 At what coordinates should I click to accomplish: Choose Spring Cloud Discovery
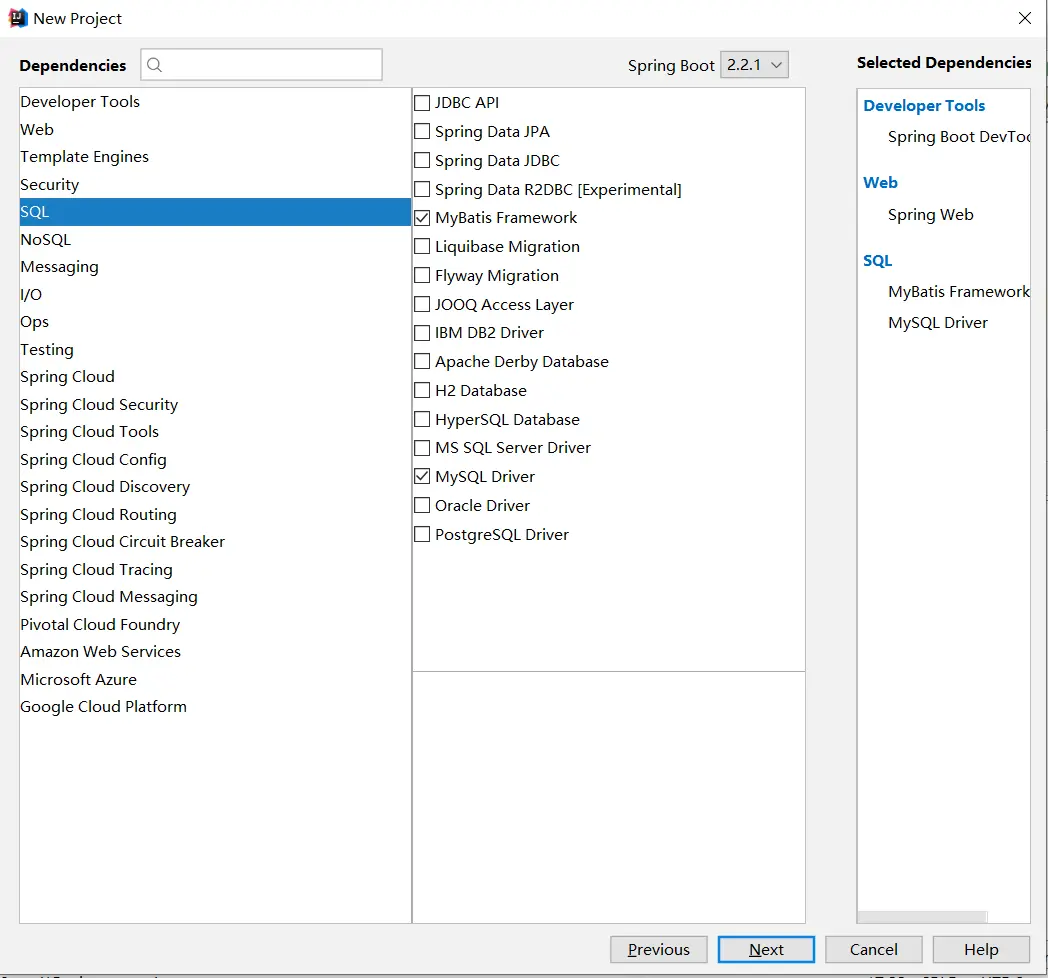tap(215, 487)
